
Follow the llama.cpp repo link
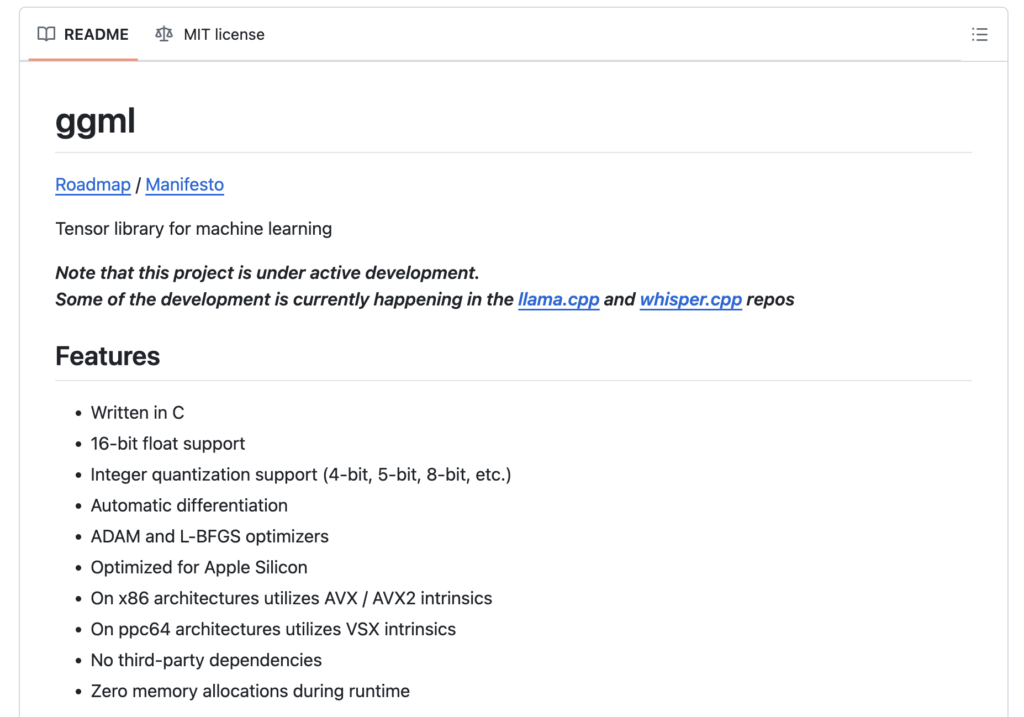click(558, 300)
